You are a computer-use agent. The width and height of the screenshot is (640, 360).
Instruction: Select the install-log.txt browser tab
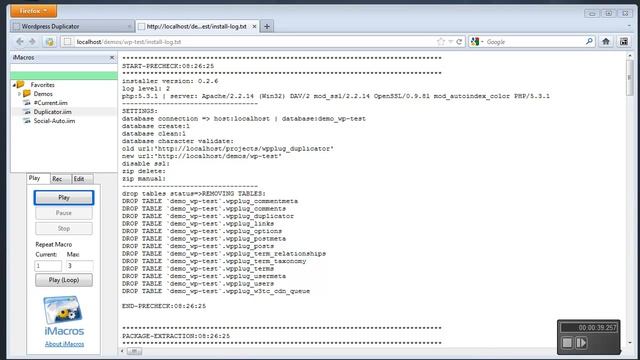click(197, 26)
